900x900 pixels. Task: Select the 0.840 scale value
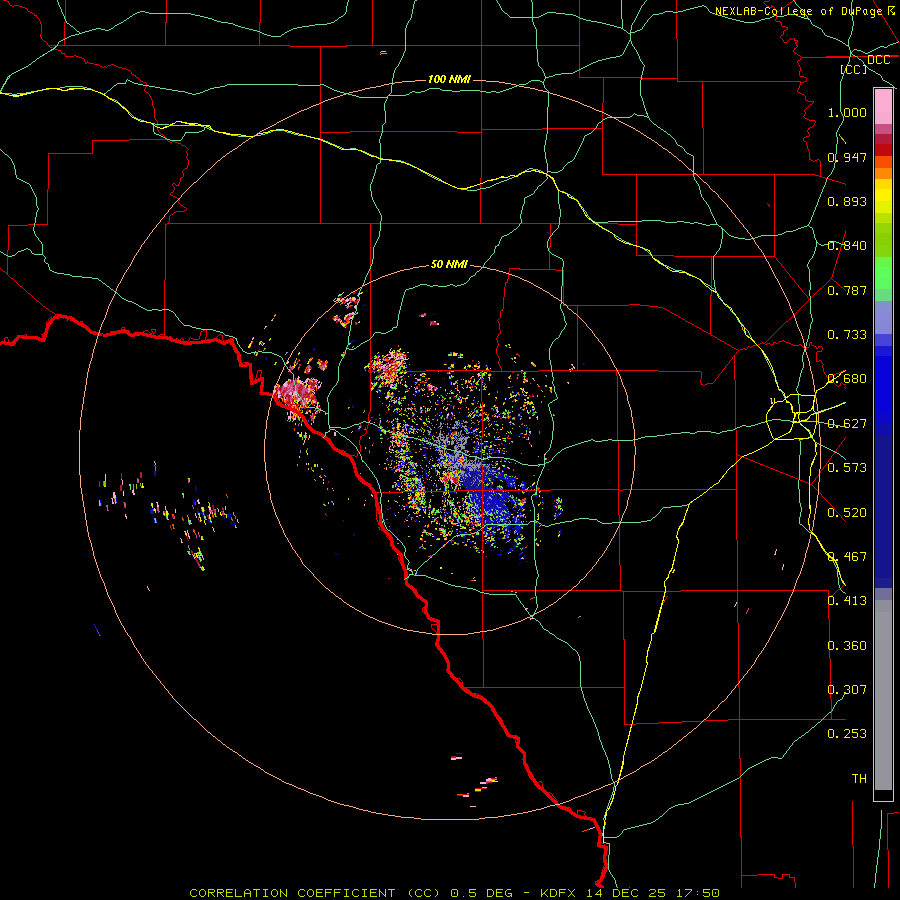847,246
